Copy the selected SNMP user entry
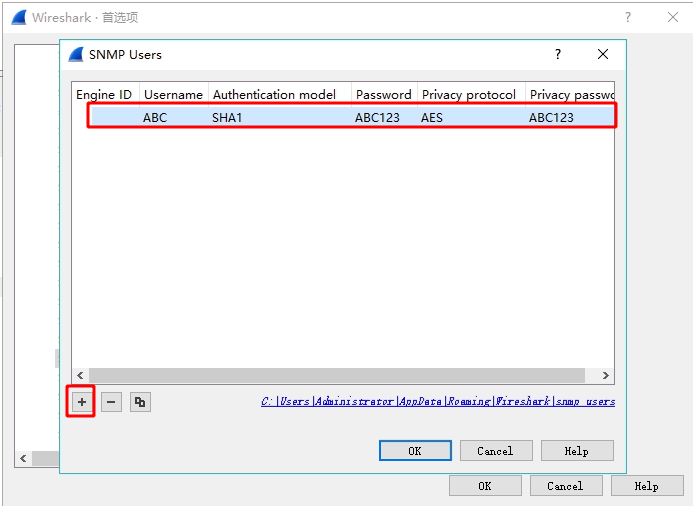This screenshot has width=693, height=506. tap(140, 402)
